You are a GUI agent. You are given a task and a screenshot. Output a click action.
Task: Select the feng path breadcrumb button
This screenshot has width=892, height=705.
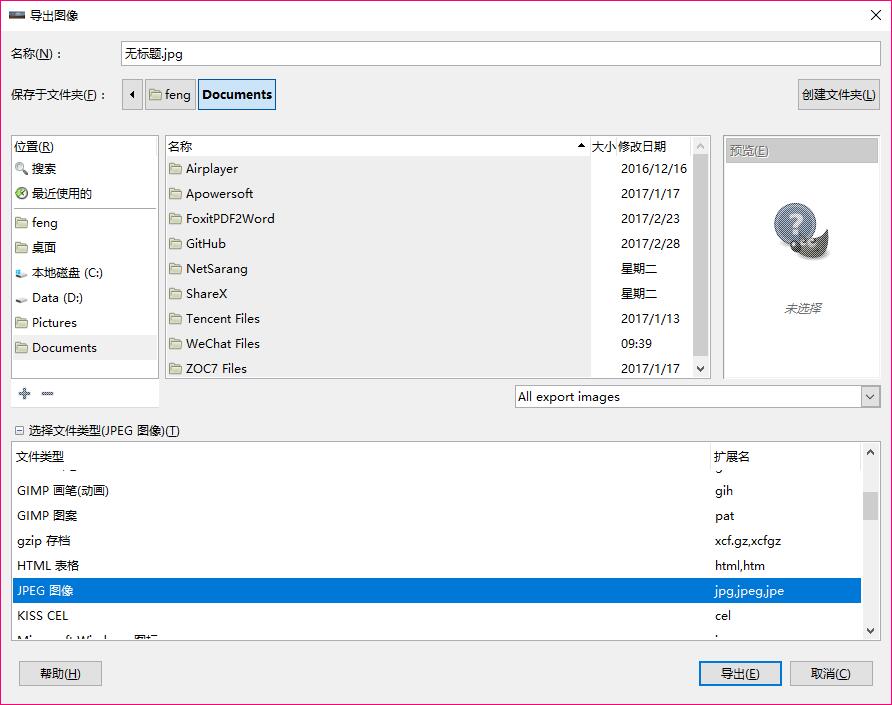tap(170, 94)
